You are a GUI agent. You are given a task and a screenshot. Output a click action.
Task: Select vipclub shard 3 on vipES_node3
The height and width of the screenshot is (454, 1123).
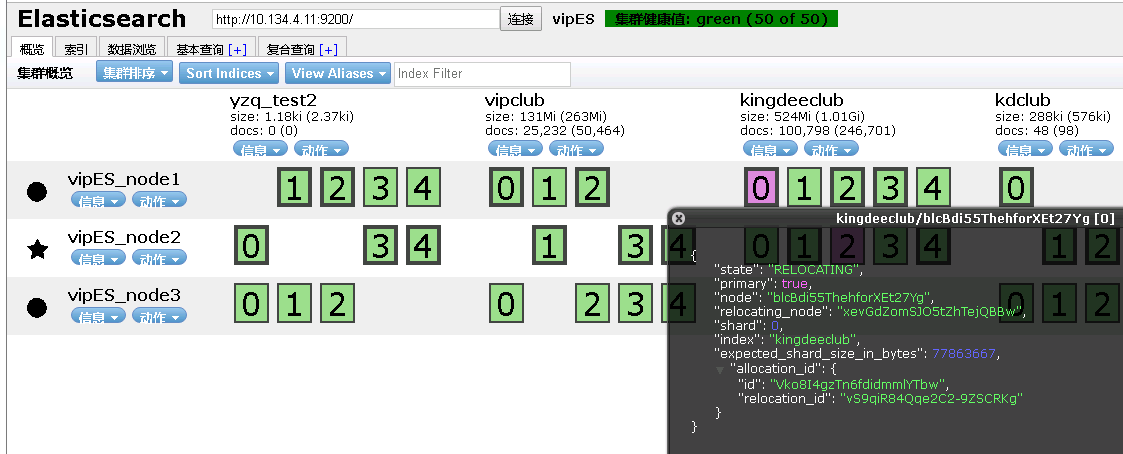tap(635, 304)
